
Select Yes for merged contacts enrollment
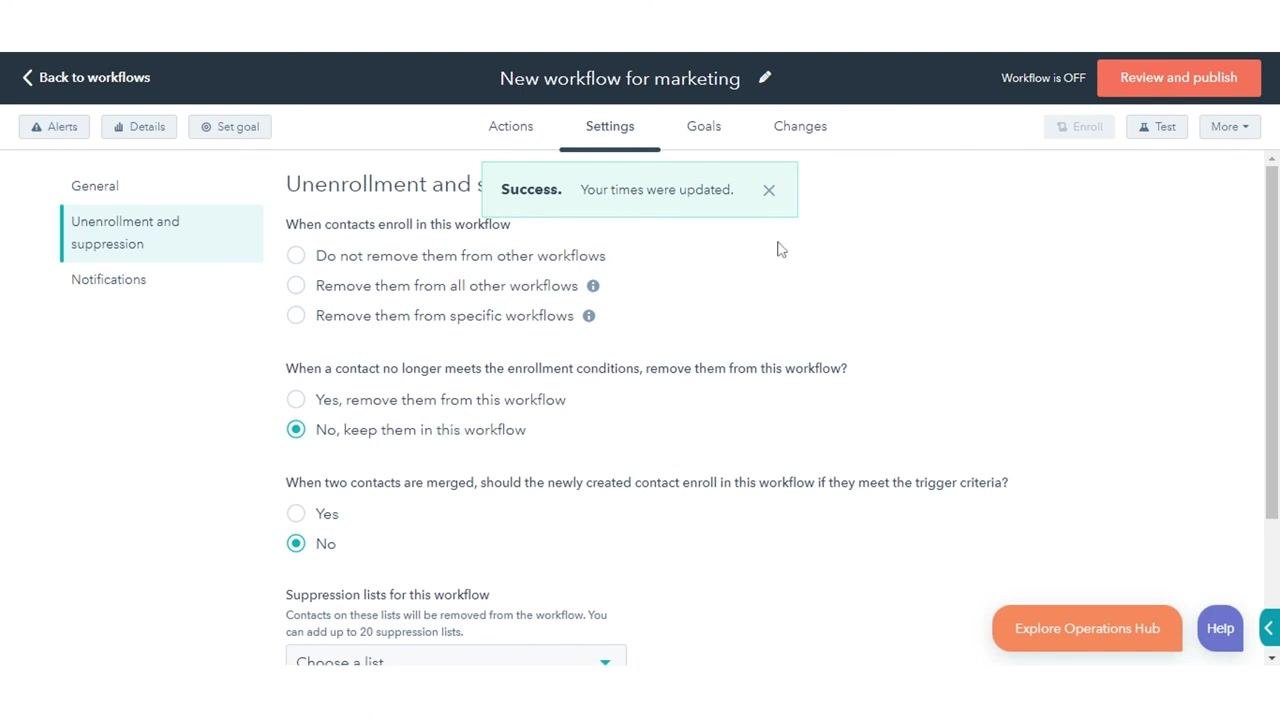point(296,514)
